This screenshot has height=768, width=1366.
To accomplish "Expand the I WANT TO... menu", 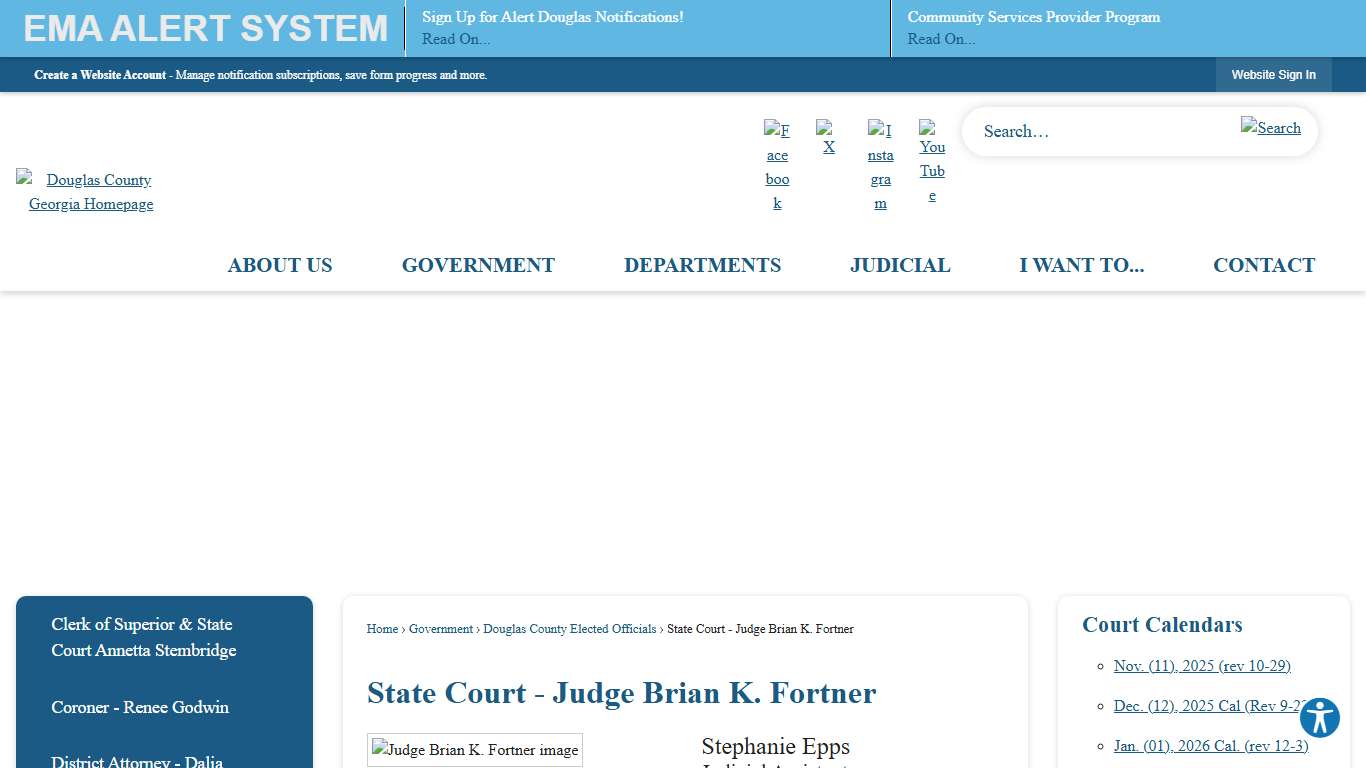I will point(1081,265).
